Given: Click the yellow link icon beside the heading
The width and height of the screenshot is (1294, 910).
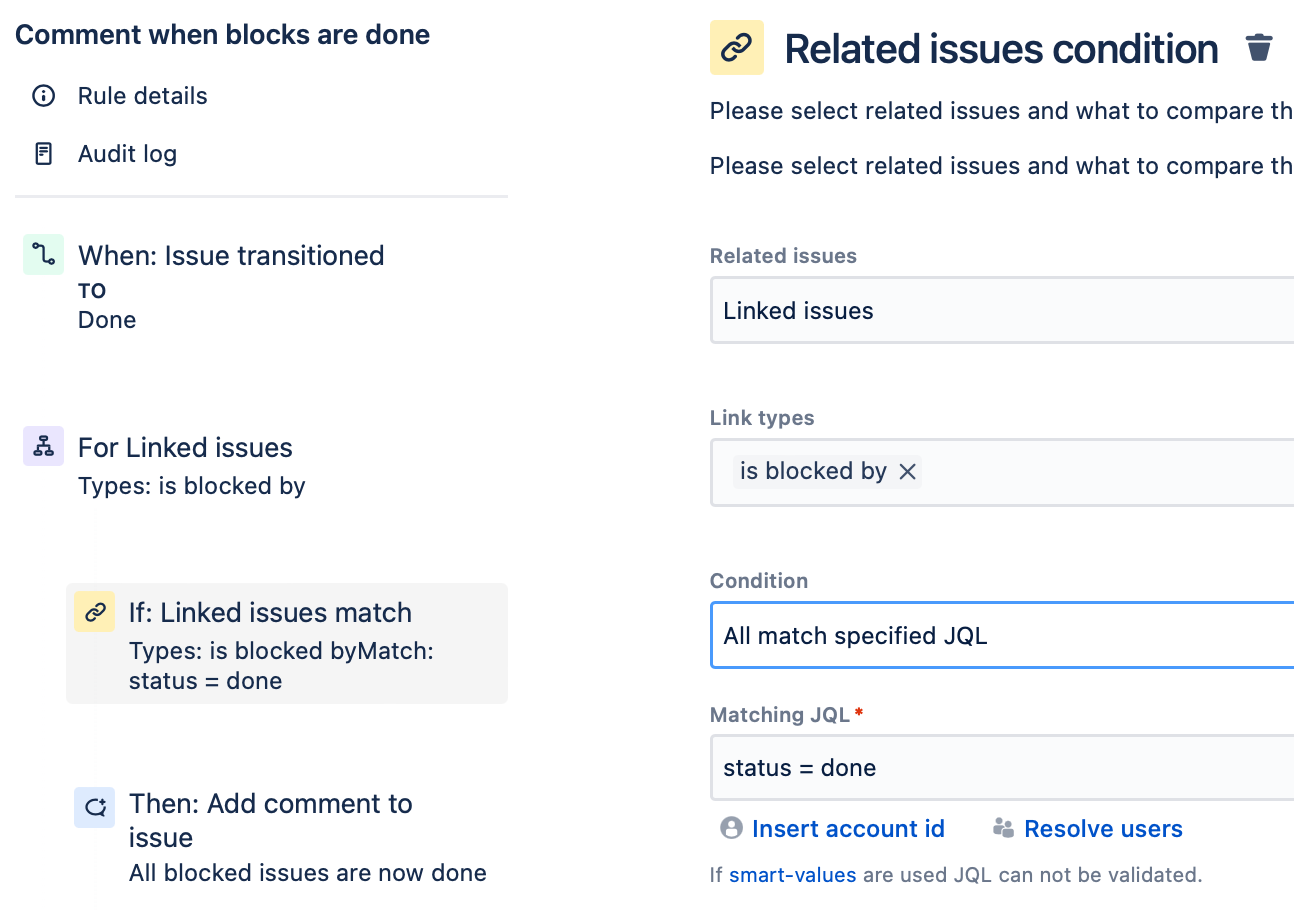Looking at the screenshot, I should pyautogui.click(x=737, y=48).
